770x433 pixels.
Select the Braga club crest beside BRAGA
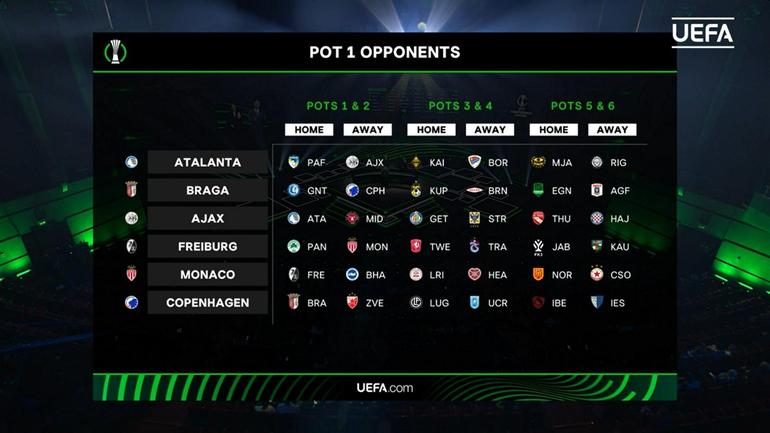131,189
